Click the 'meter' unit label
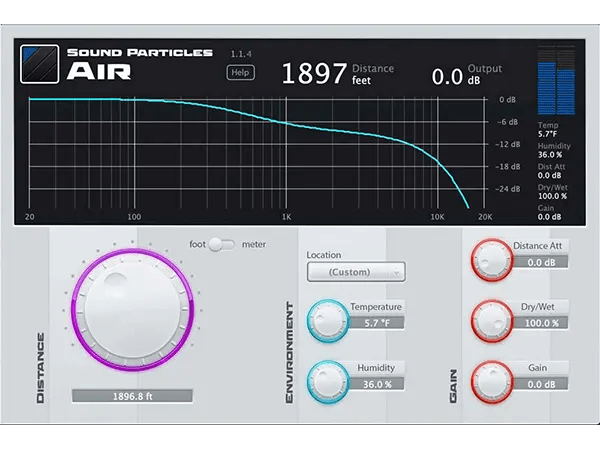600x450 pixels. point(253,245)
